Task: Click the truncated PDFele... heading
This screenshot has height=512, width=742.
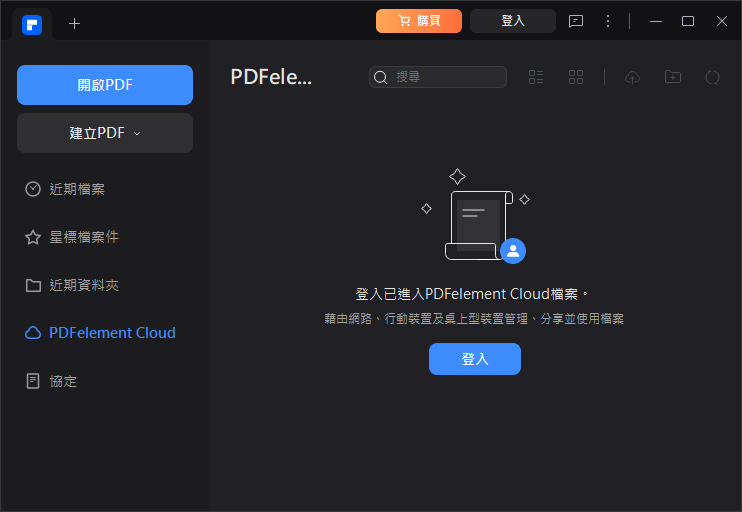Action: coord(271,77)
